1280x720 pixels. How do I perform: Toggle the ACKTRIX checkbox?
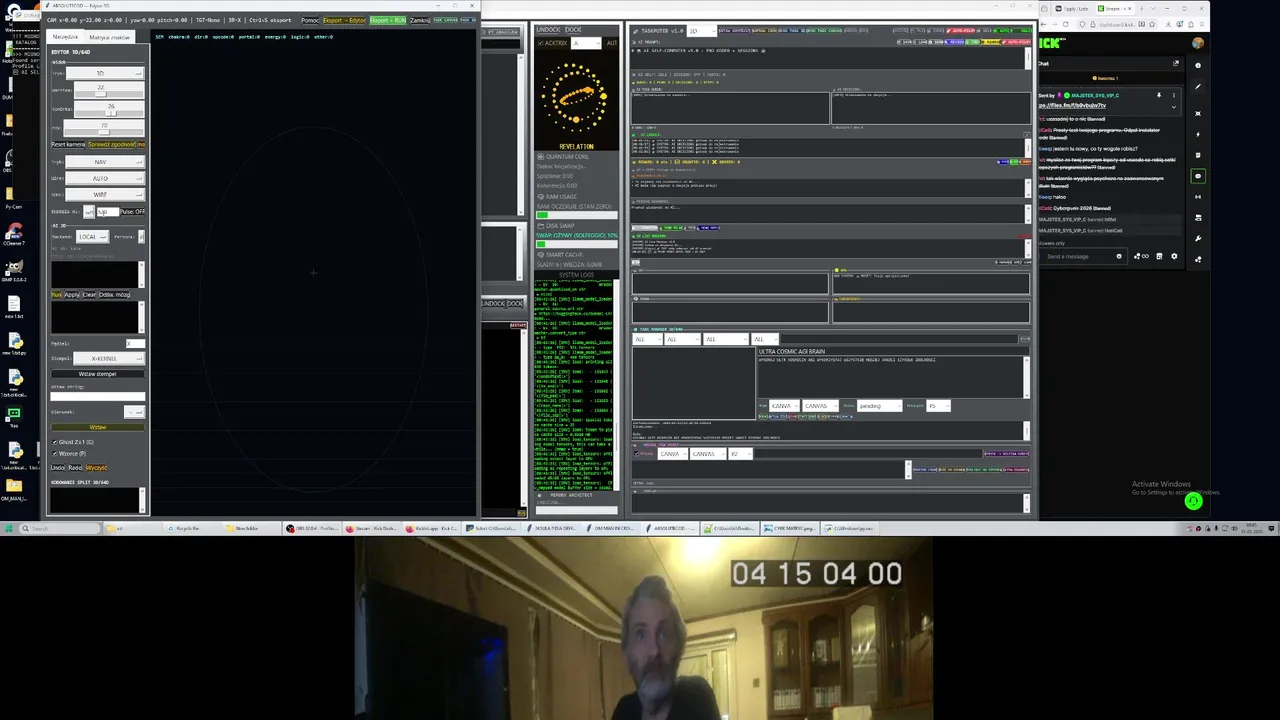click(541, 43)
